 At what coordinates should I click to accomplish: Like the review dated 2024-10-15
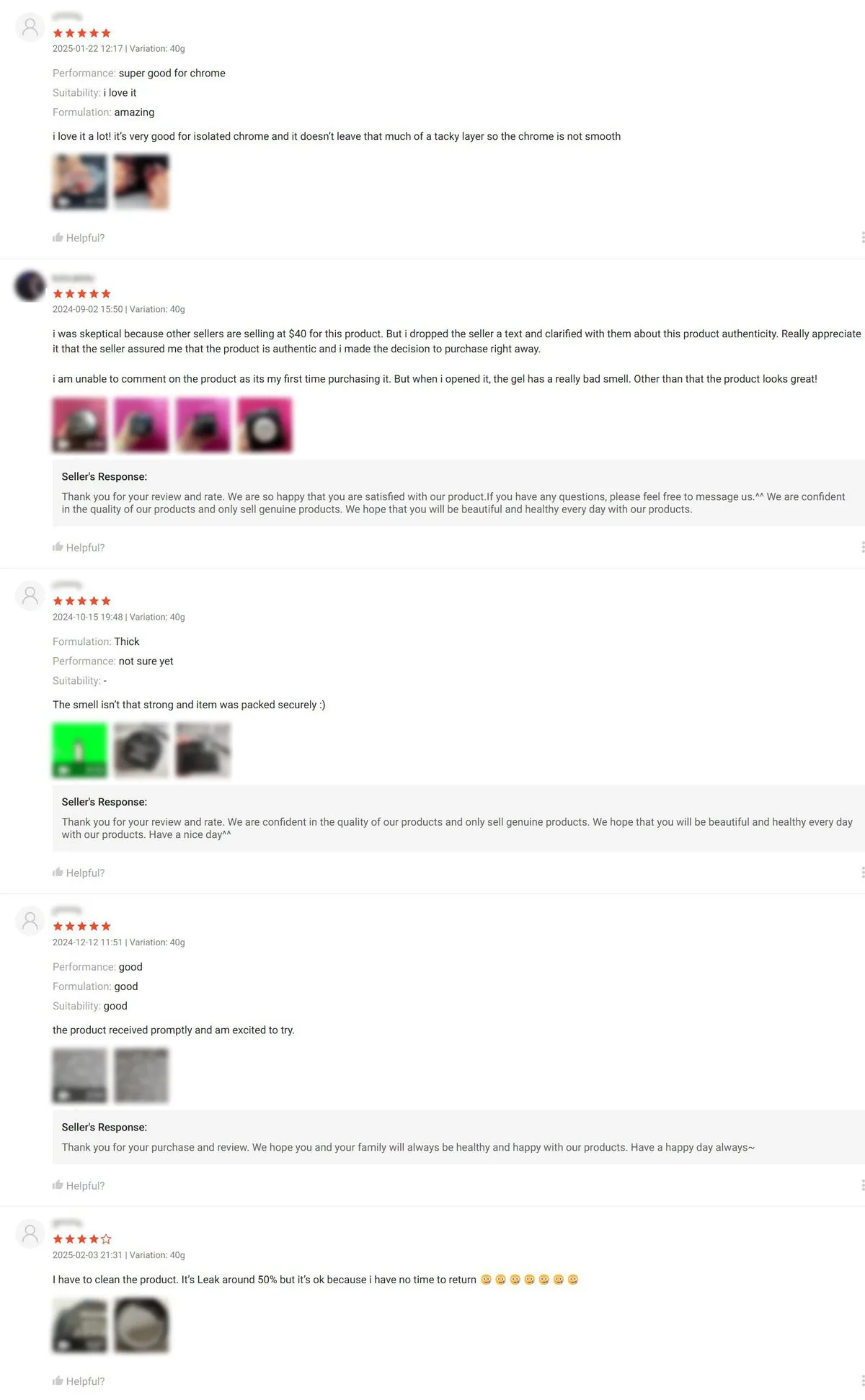[79, 873]
